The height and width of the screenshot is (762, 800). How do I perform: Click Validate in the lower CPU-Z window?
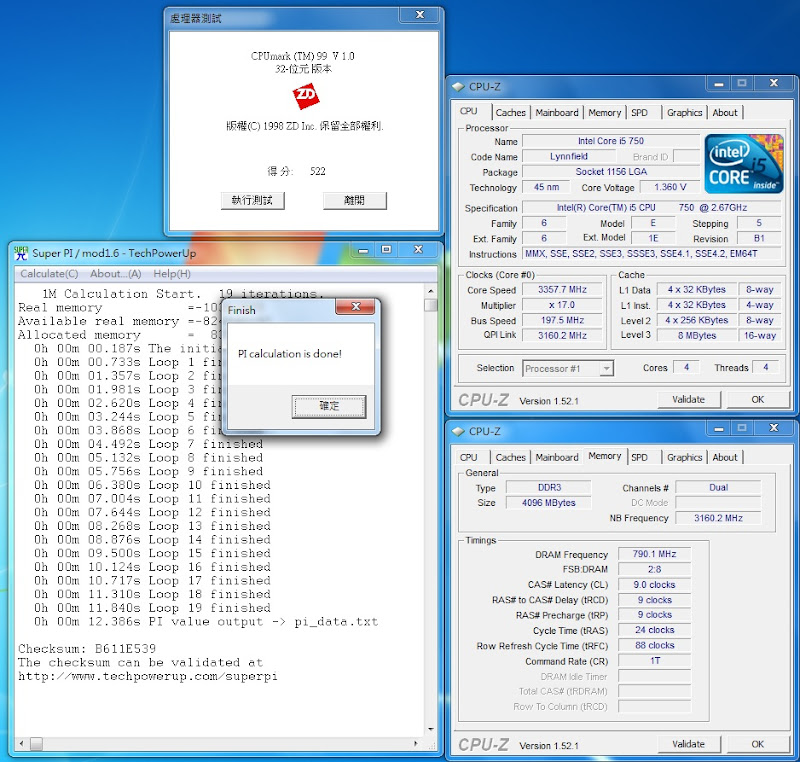coord(689,744)
